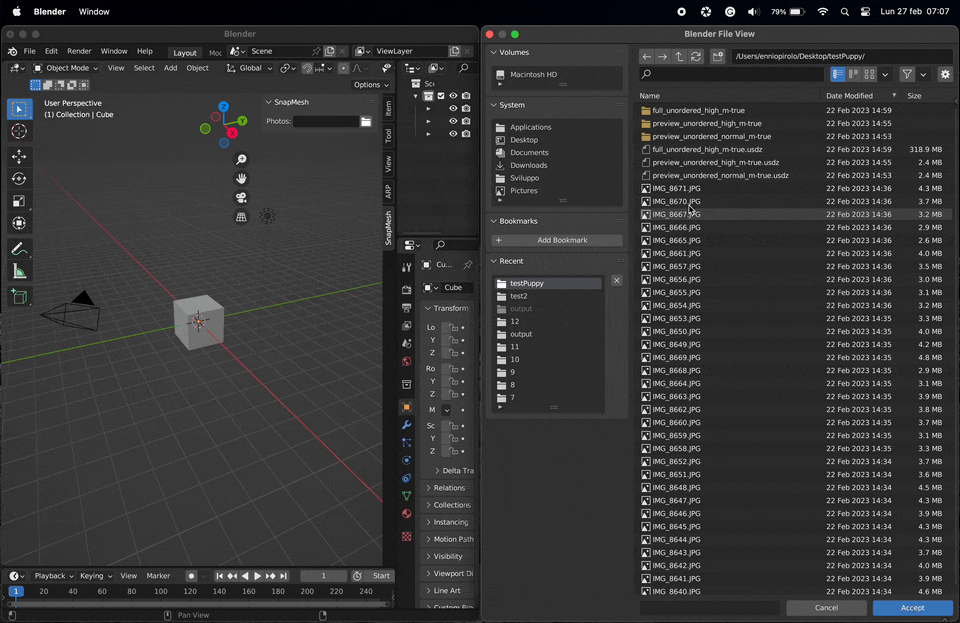Click the viewport pan hand icon

241,179
